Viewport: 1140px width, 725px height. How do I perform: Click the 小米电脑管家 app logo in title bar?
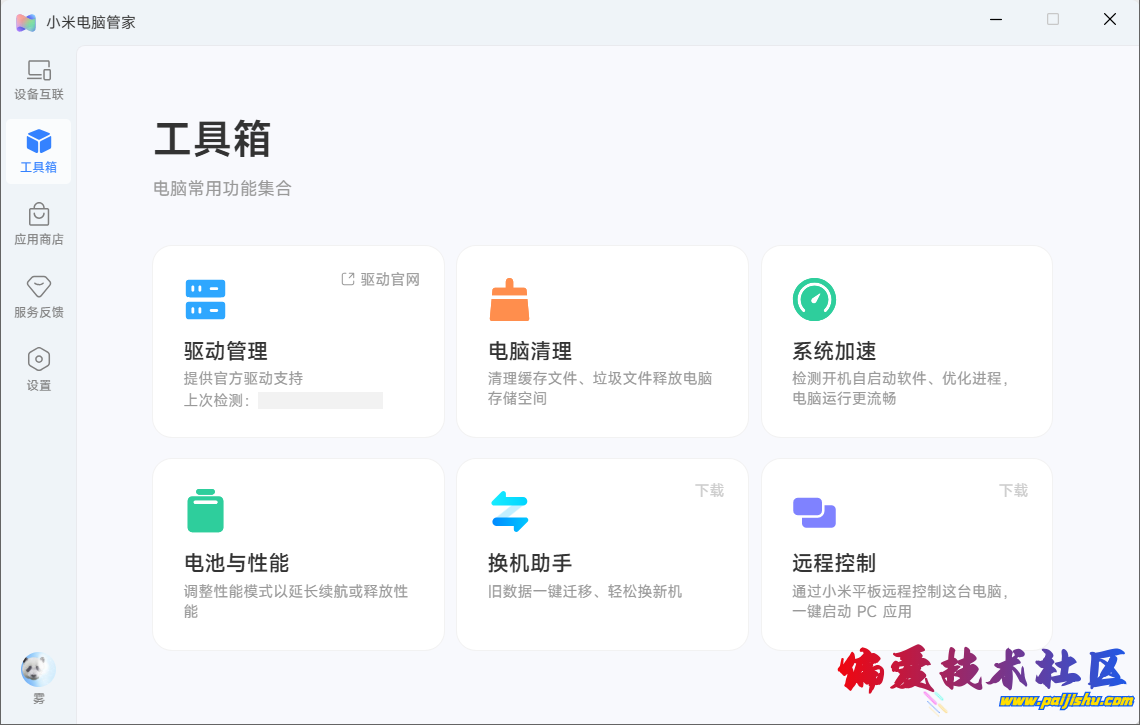tap(26, 22)
